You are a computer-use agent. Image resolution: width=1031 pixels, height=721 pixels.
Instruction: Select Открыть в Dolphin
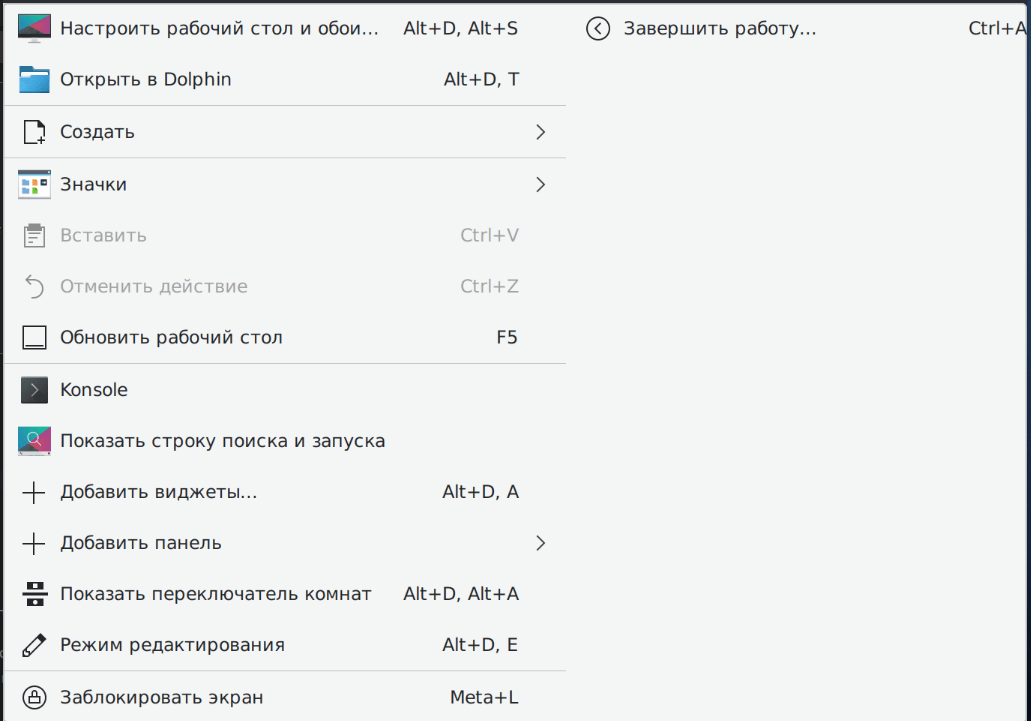[x=146, y=79]
